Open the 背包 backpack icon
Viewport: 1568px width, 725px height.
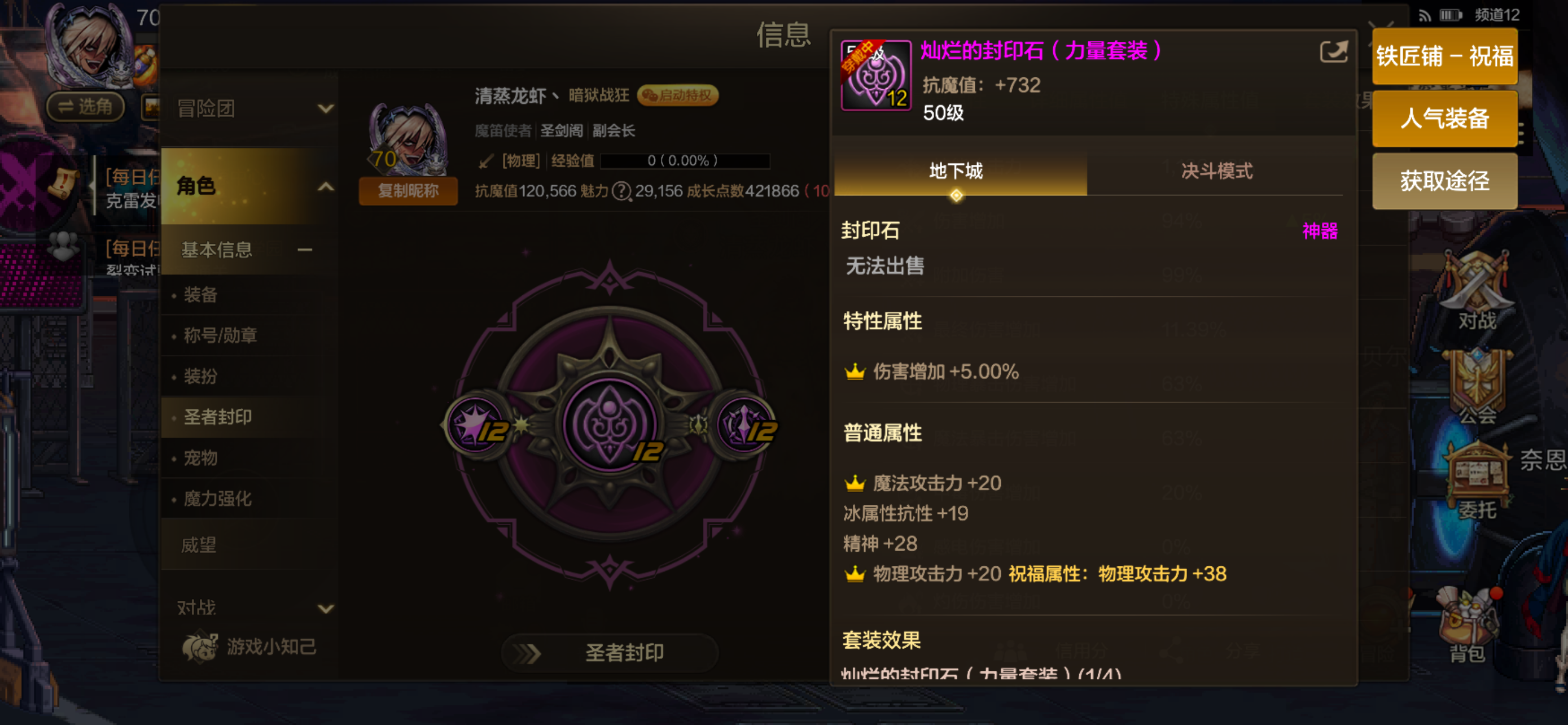(1469, 622)
